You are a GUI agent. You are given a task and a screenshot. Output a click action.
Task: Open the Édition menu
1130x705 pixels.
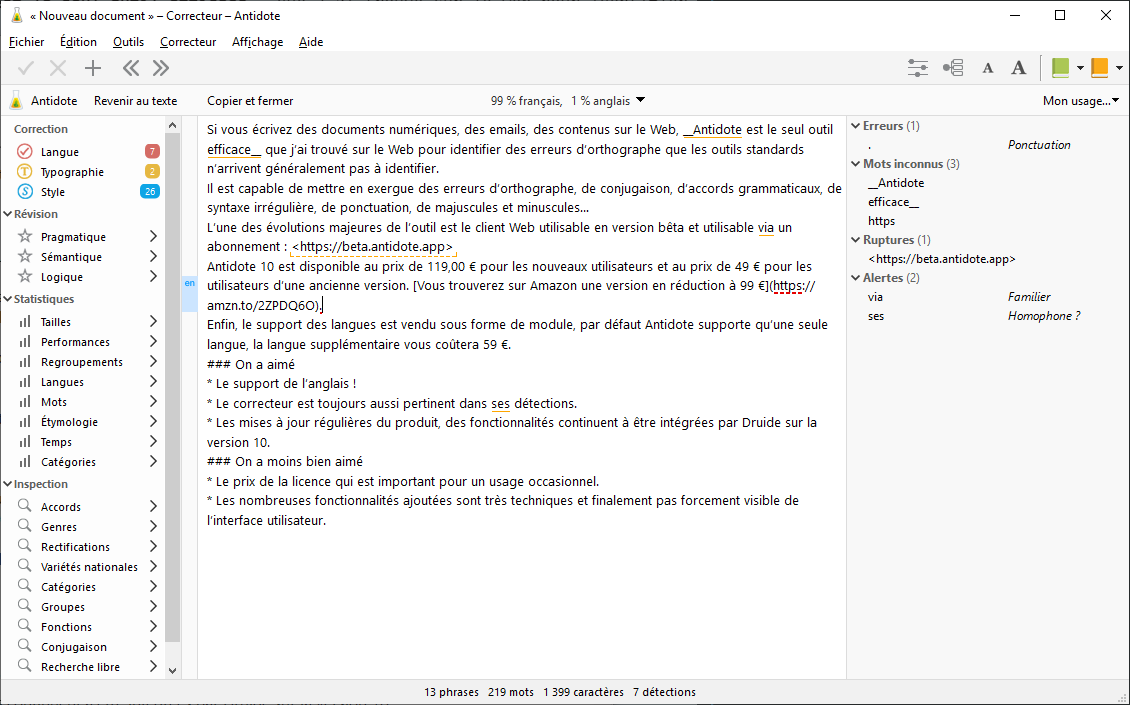click(x=78, y=42)
